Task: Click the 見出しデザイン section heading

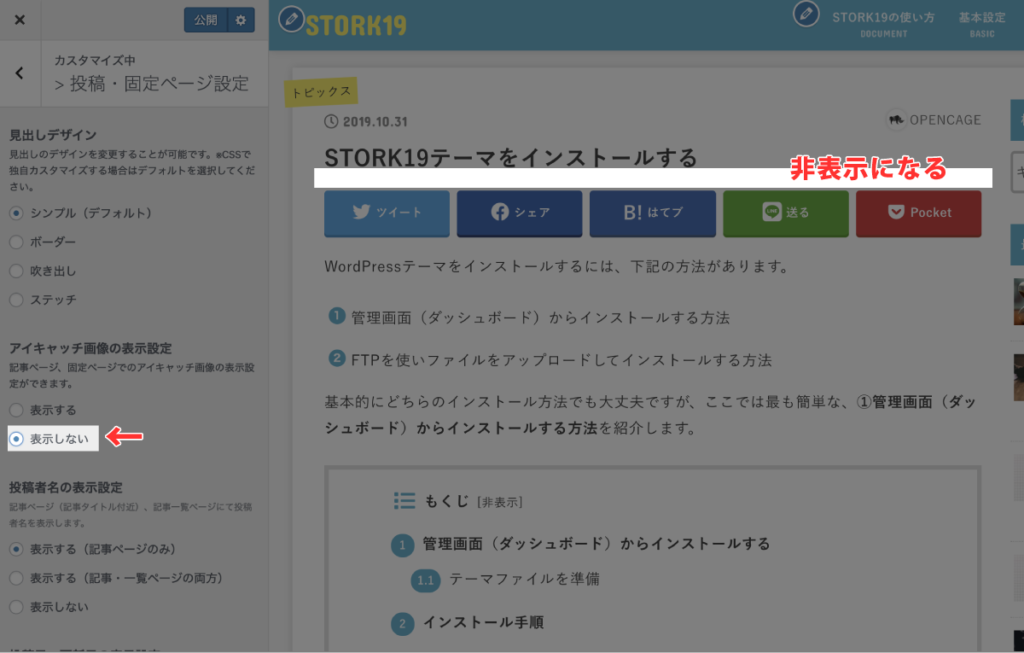Action: (53, 135)
